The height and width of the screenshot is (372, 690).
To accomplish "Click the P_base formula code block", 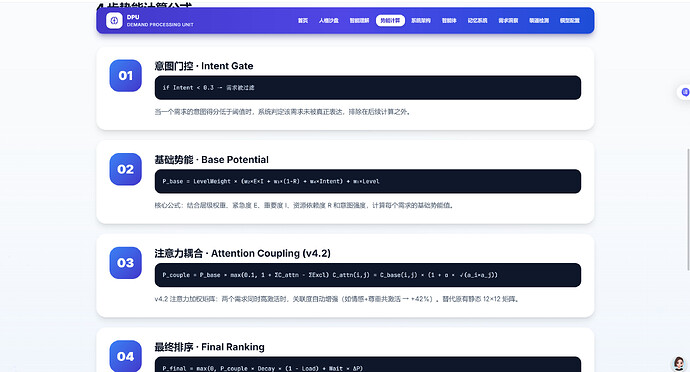I will 367,181.
